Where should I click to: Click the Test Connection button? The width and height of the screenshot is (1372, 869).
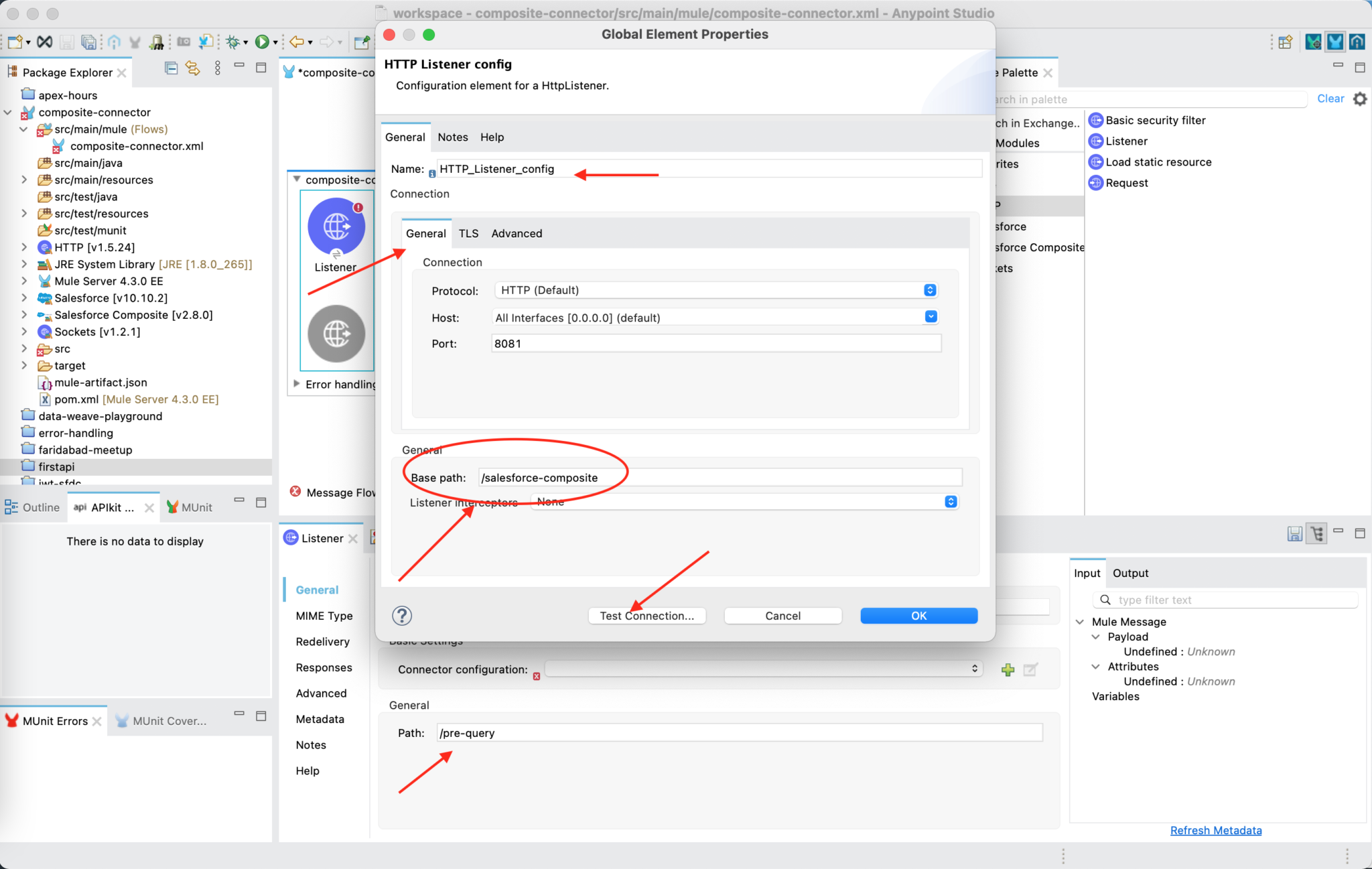646,615
